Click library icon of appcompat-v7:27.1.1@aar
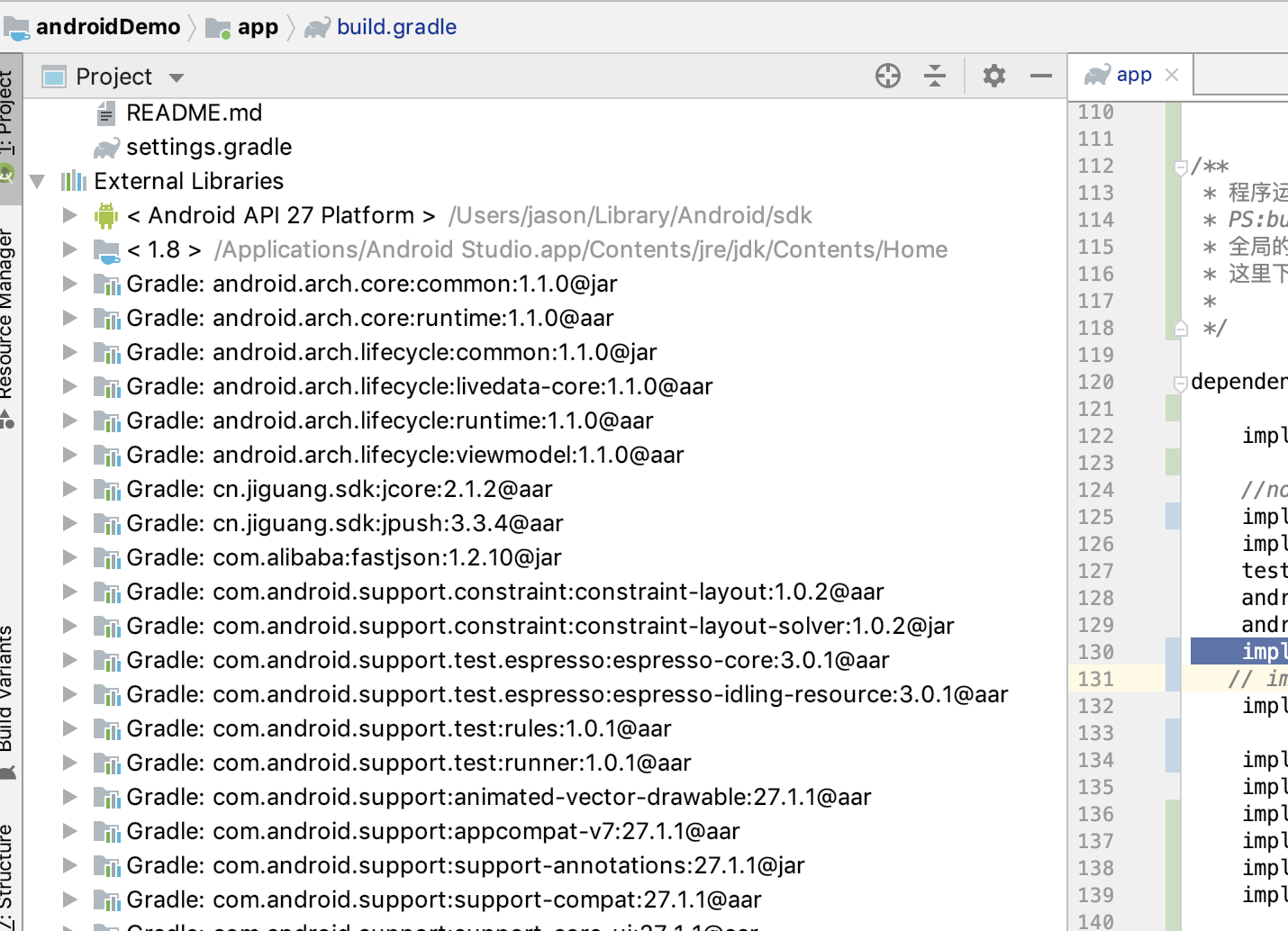The width and height of the screenshot is (1288, 931). (x=107, y=832)
